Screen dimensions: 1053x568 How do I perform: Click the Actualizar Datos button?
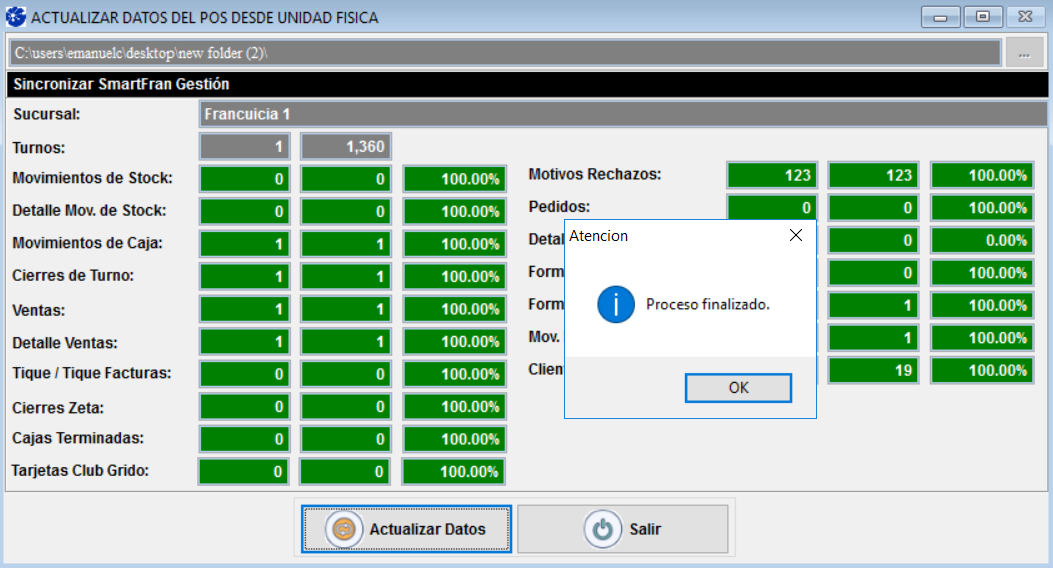(406, 529)
